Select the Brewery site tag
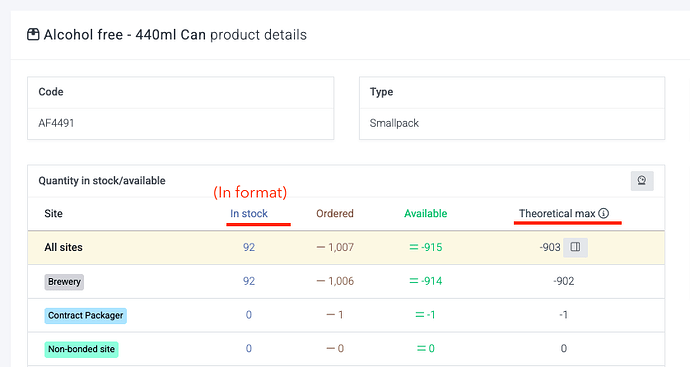This screenshot has height=367, width=690. [x=64, y=282]
